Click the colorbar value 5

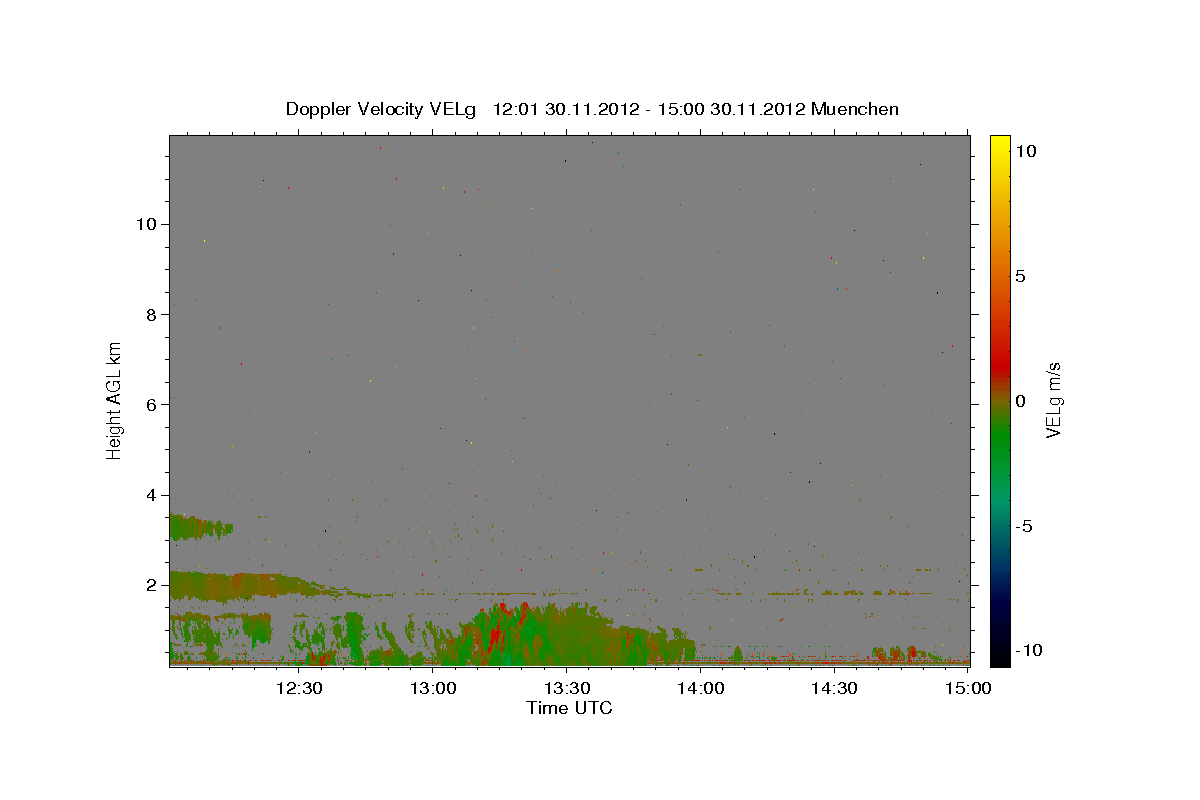[x=1020, y=276]
